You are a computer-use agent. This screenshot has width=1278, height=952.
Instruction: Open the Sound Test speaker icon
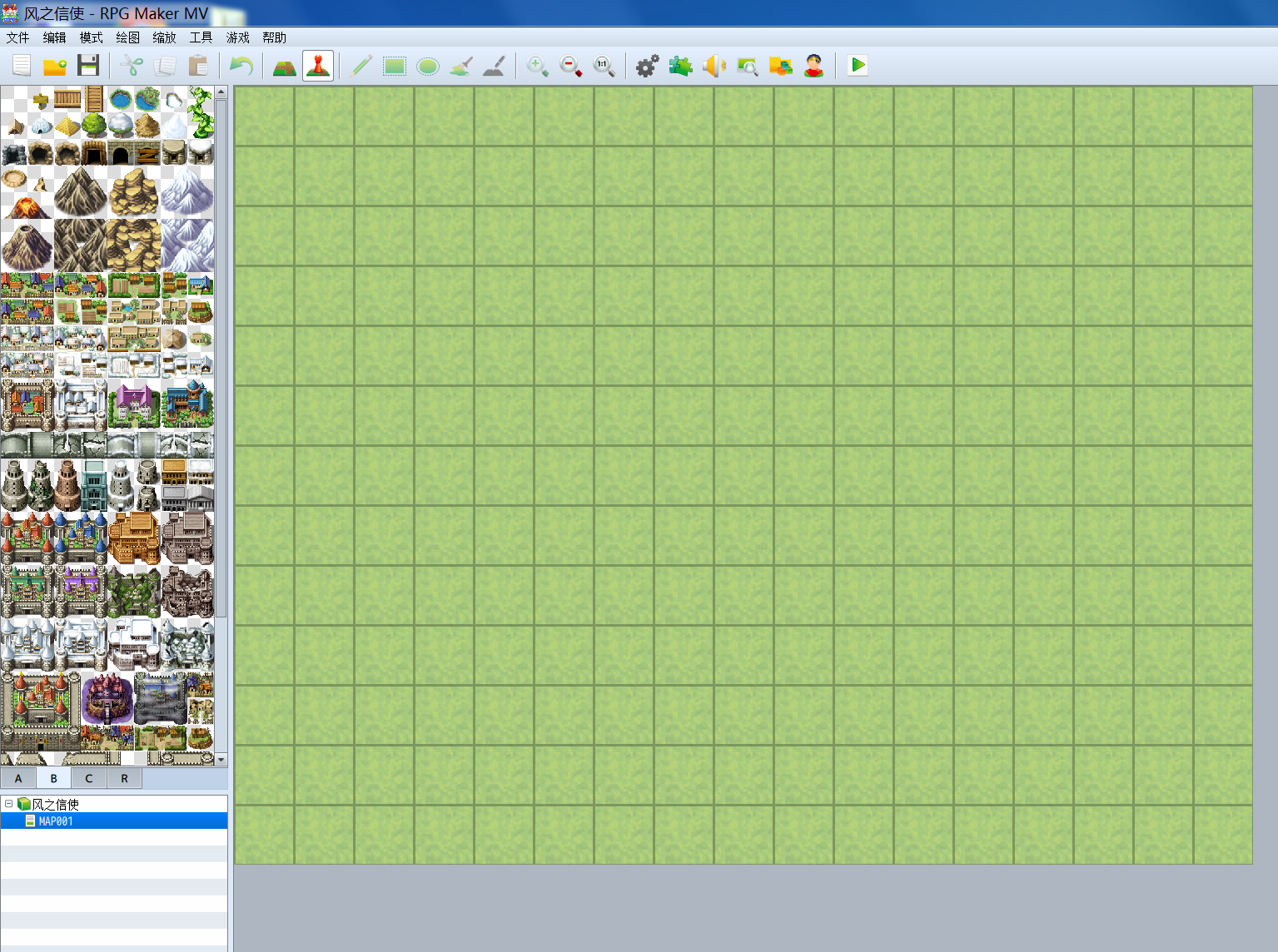point(714,66)
